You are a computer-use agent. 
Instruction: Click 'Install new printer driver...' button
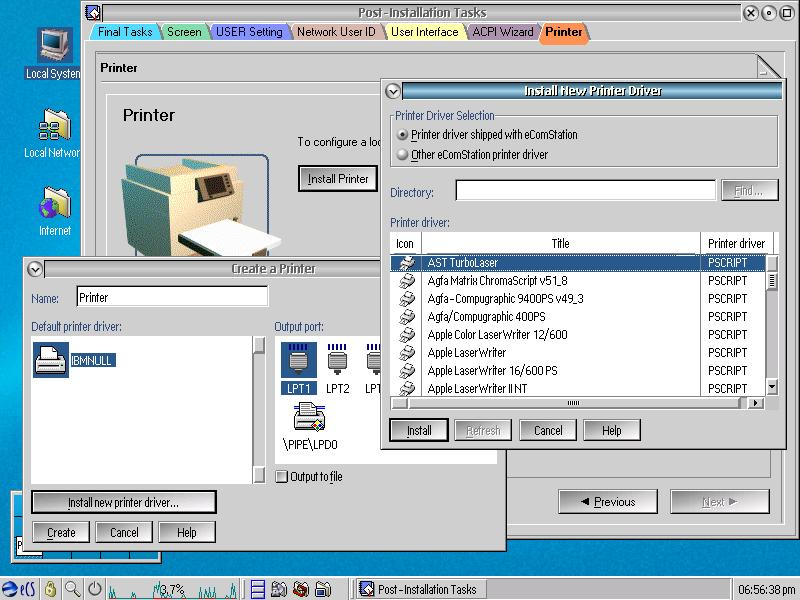(x=124, y=503)
